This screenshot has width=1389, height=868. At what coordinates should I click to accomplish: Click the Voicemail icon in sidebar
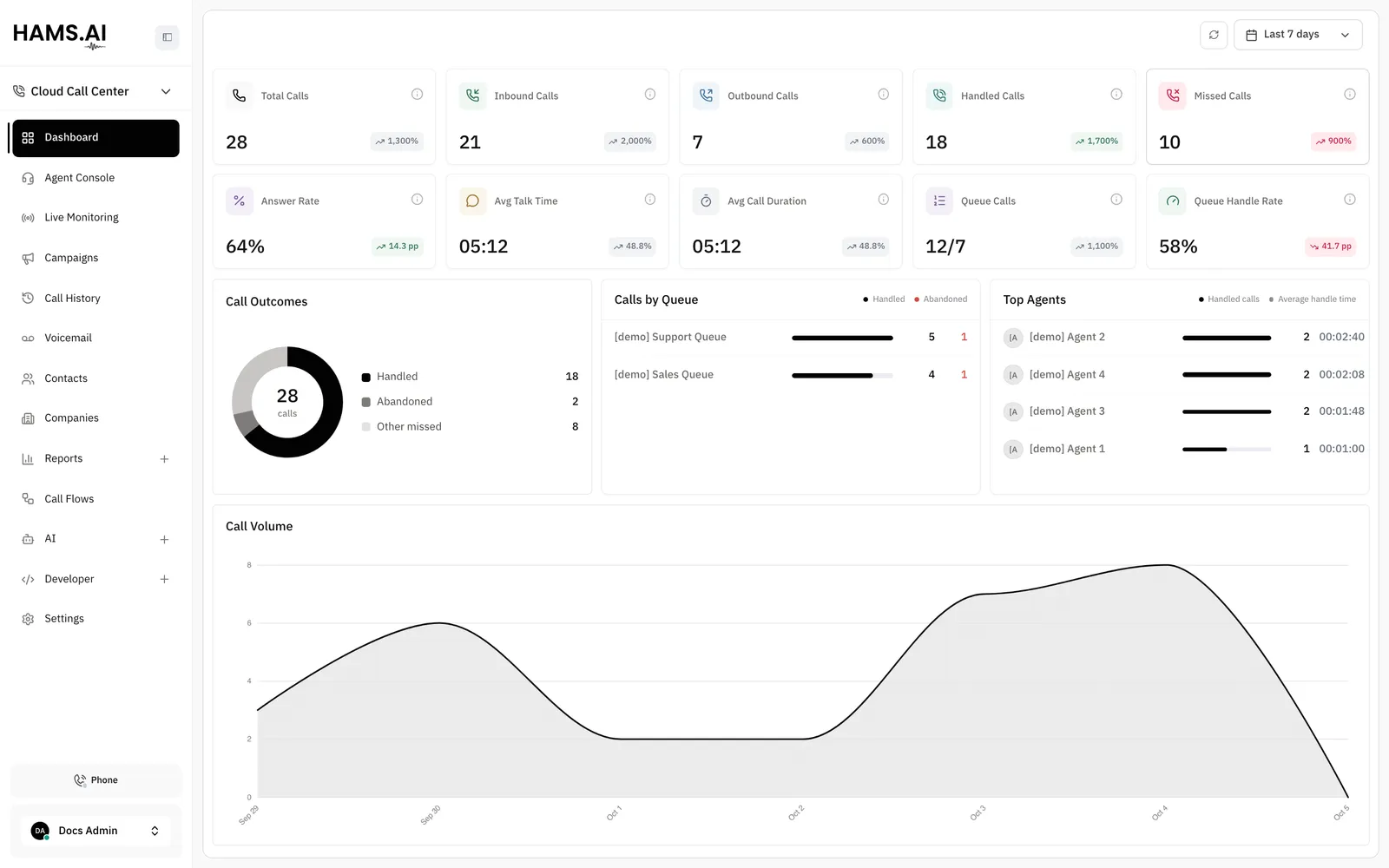pyautogui.click(x=28, y=339)
